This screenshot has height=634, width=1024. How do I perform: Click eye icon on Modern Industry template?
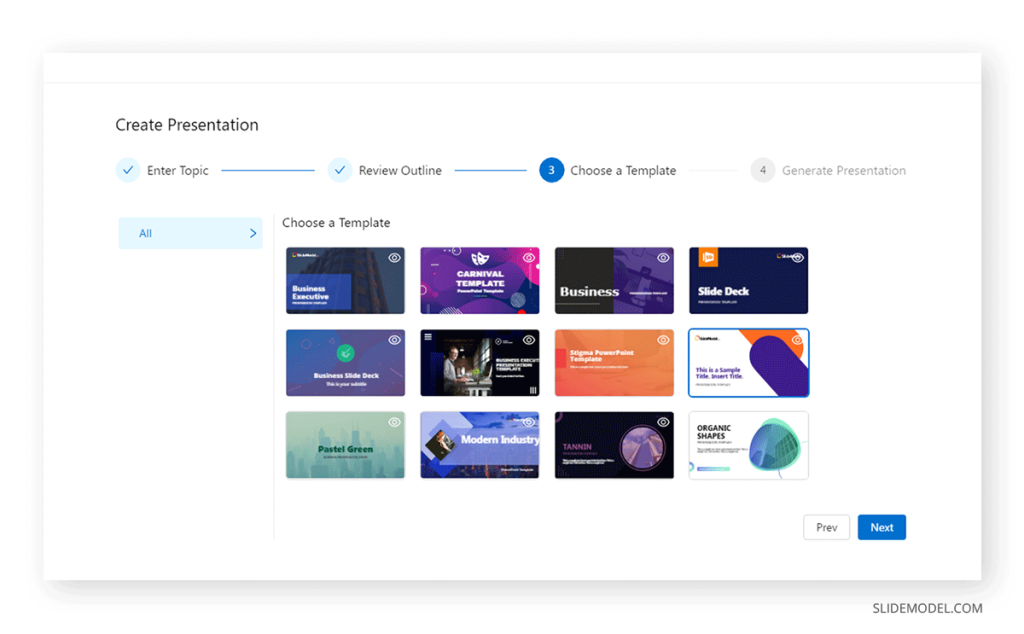pos(529,422)
